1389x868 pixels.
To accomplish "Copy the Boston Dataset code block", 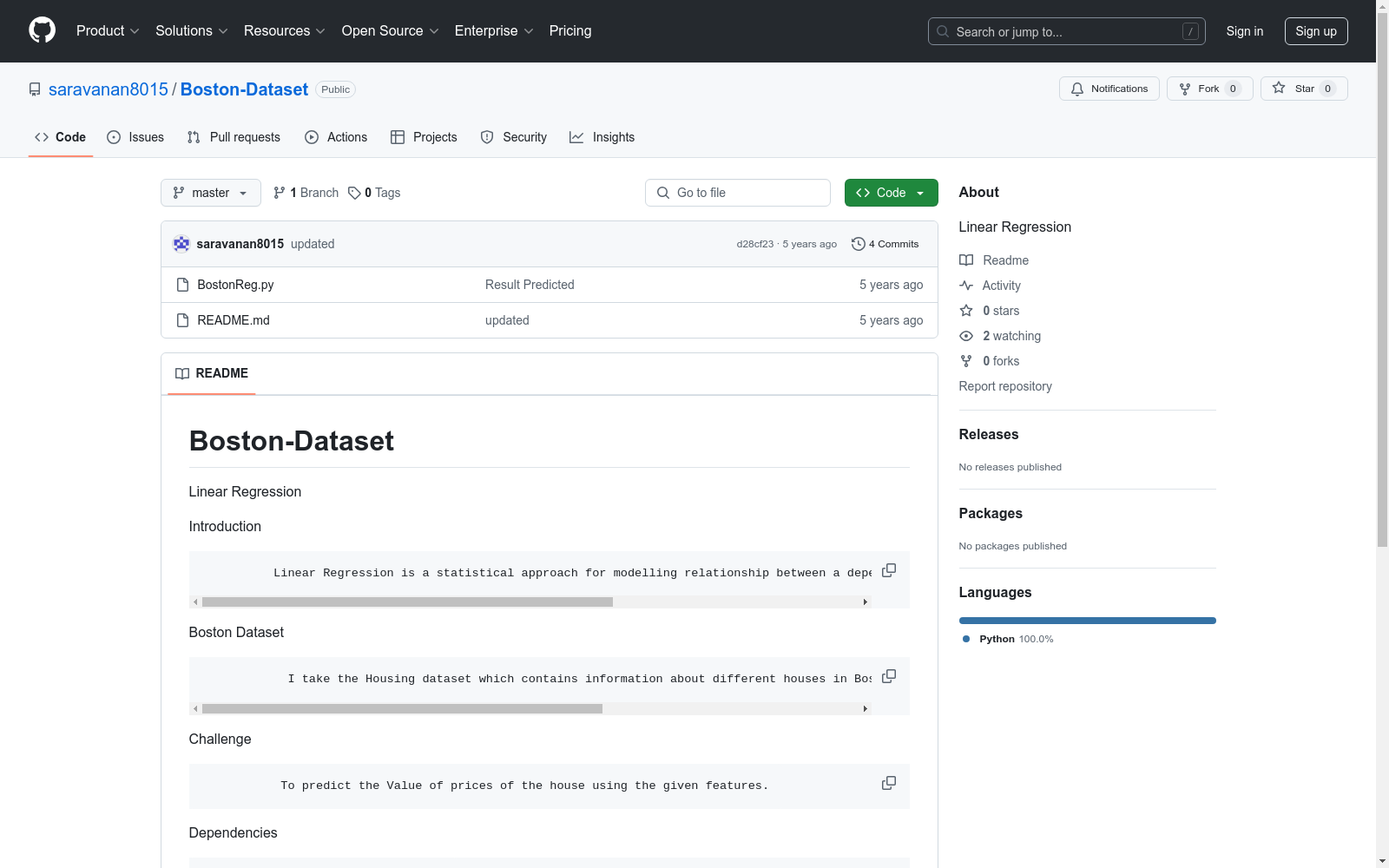I will click(x=889, y=676).
